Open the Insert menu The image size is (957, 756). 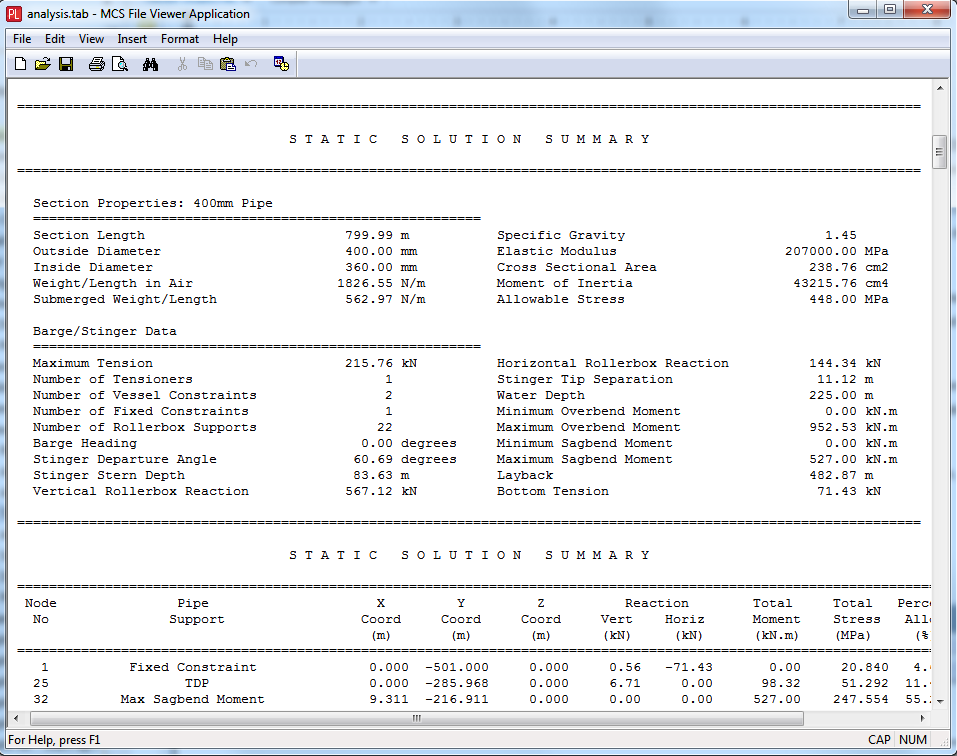pos(132,39)
